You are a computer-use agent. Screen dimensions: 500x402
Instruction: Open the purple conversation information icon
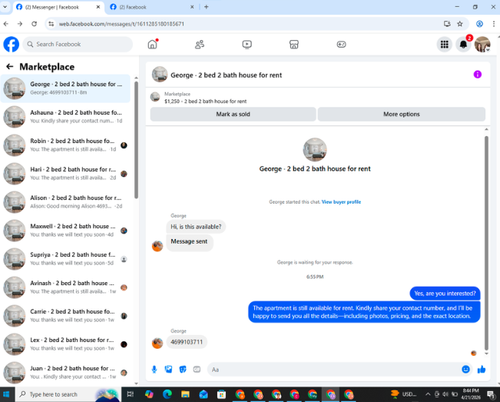pyautogui.click(x=477, y=74)
